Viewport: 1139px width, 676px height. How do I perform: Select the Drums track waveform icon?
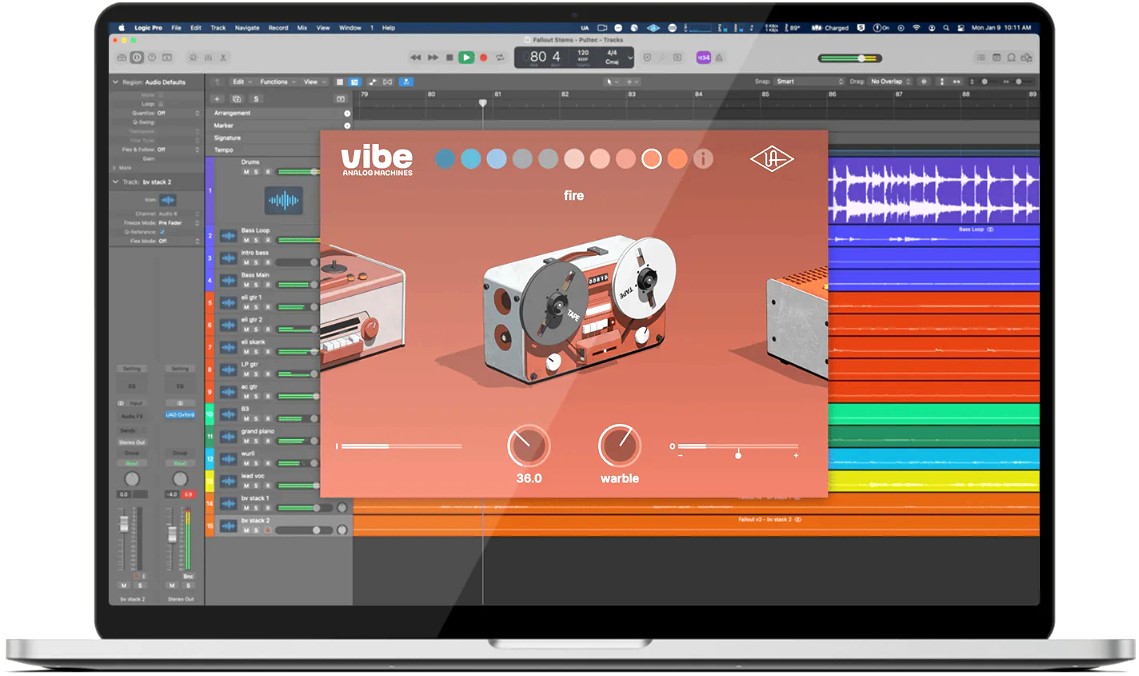[x=283, y=200]
